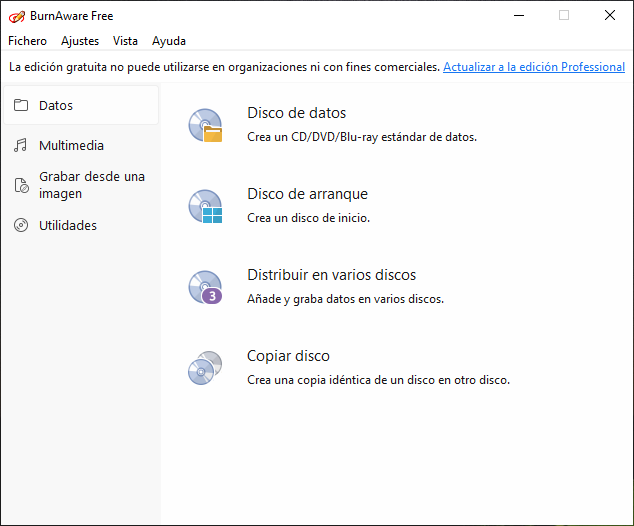The width and height of the screenshot is (634, 526).
Task: Click the Grabar desde una imagen file icon
Action: point(21,185)
